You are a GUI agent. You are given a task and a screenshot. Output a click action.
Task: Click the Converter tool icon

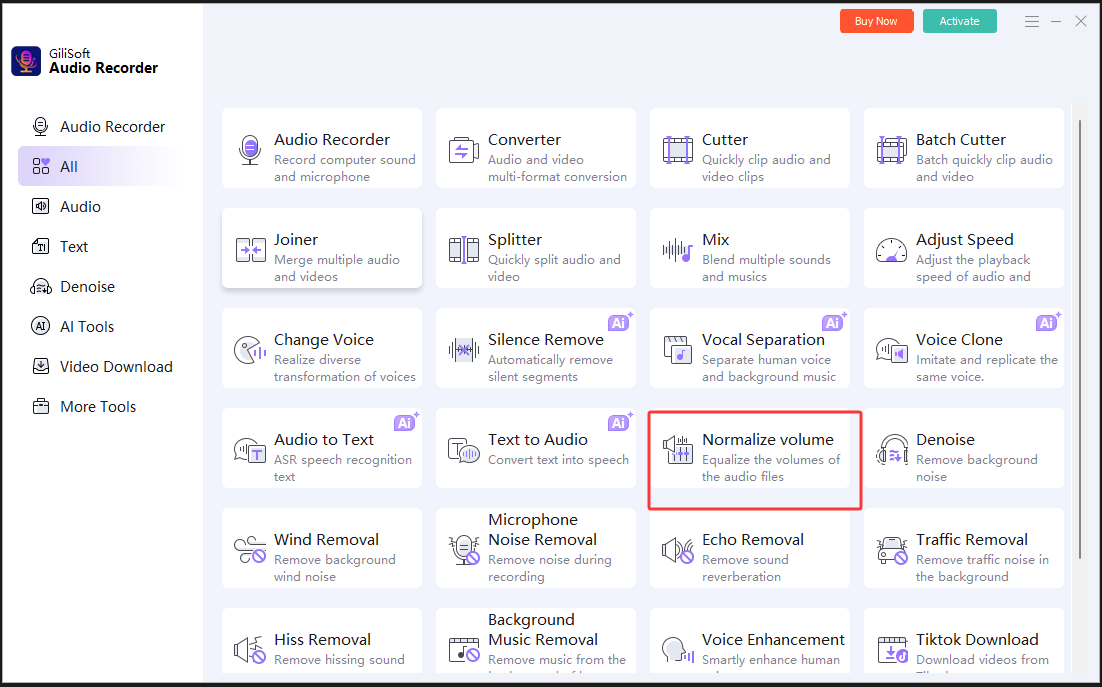464,150
